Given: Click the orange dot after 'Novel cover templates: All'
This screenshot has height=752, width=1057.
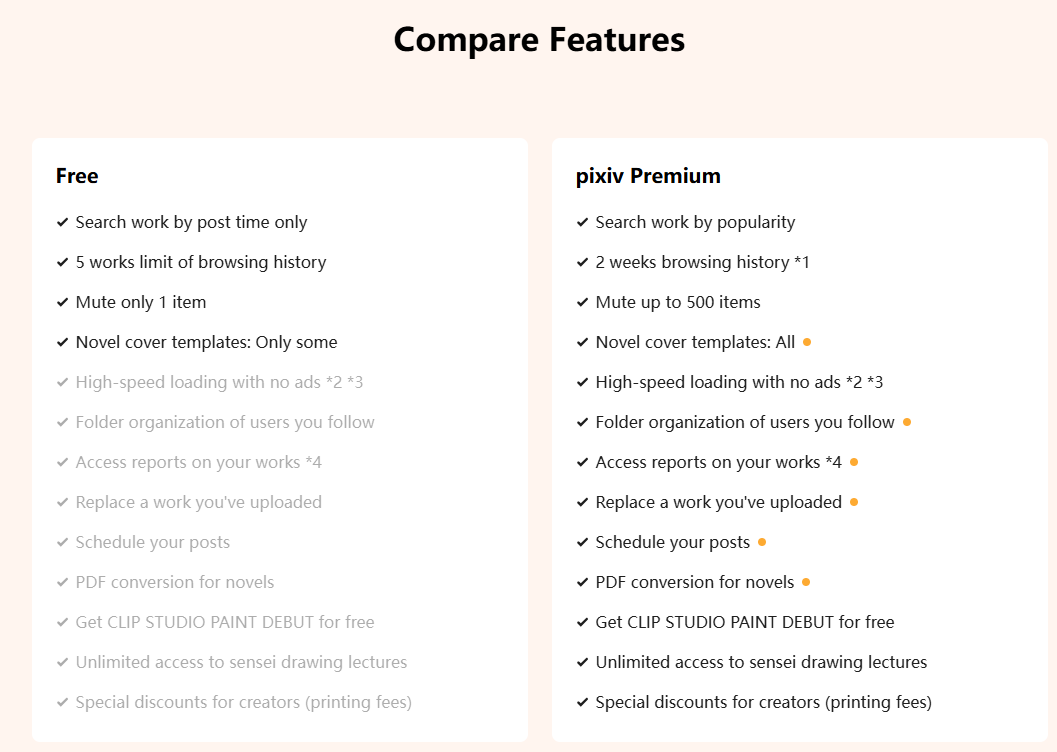Looking at the screenshot, I should (x=807, y=342).
